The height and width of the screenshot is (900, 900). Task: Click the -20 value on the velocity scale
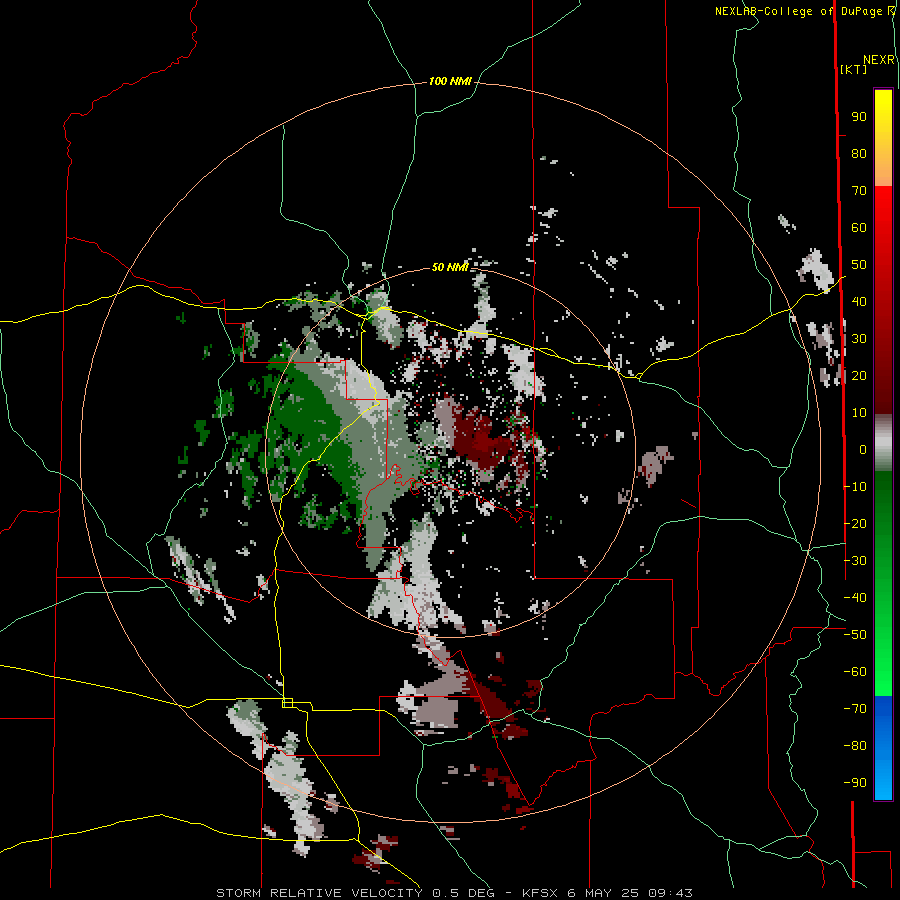click(x=855, y=524)
